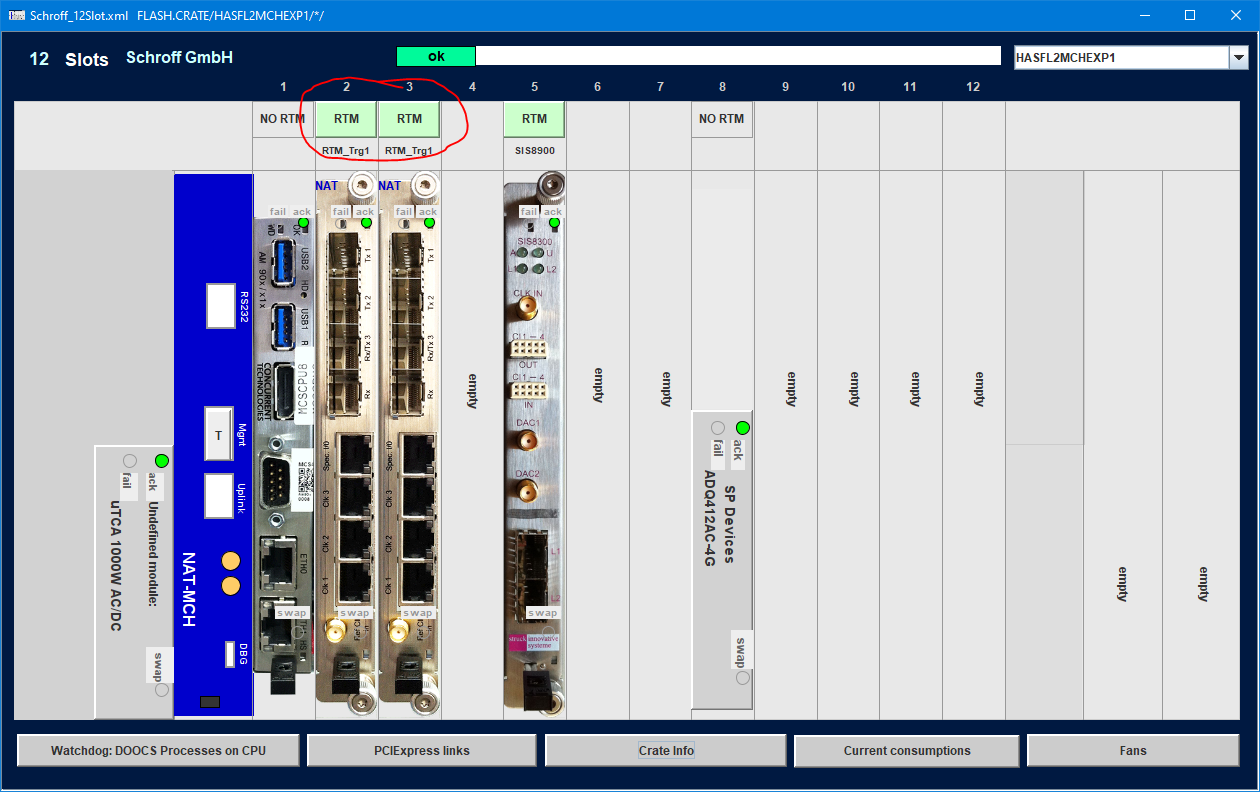Click the empty slot 4

tap(472, 390)
